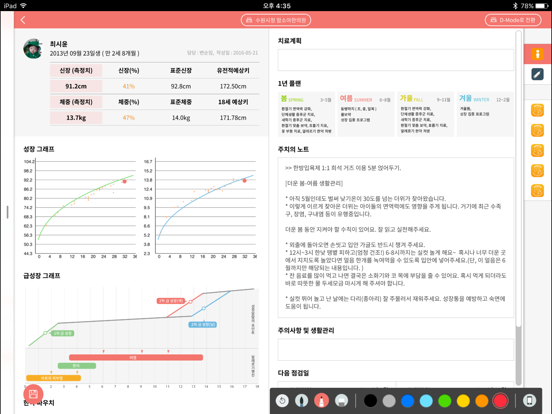Viewport: 552px width, 414px height.
Task: Pick the light cyan drawing color
Action: 426,401
